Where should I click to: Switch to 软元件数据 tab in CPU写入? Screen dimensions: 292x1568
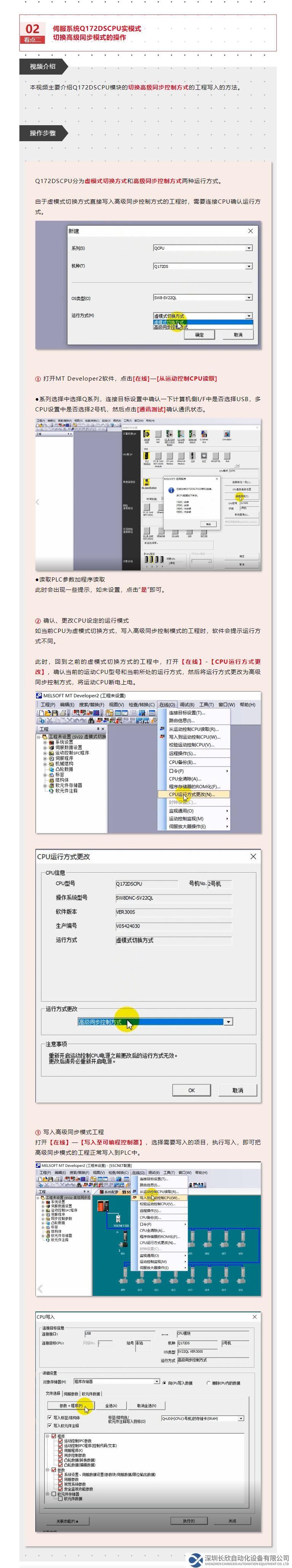pos(92,1394)
